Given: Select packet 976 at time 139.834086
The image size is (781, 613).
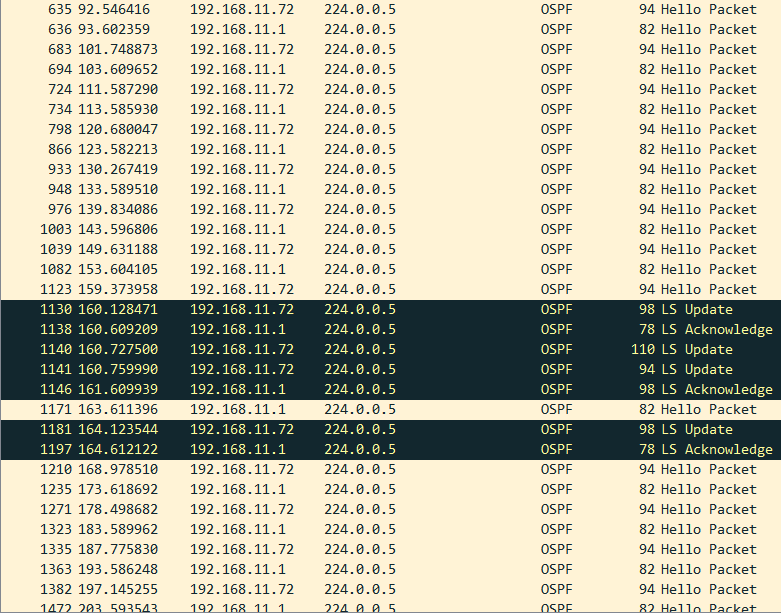Looking at the screenshot, I should pyautogui.click(x=390, y=209).
